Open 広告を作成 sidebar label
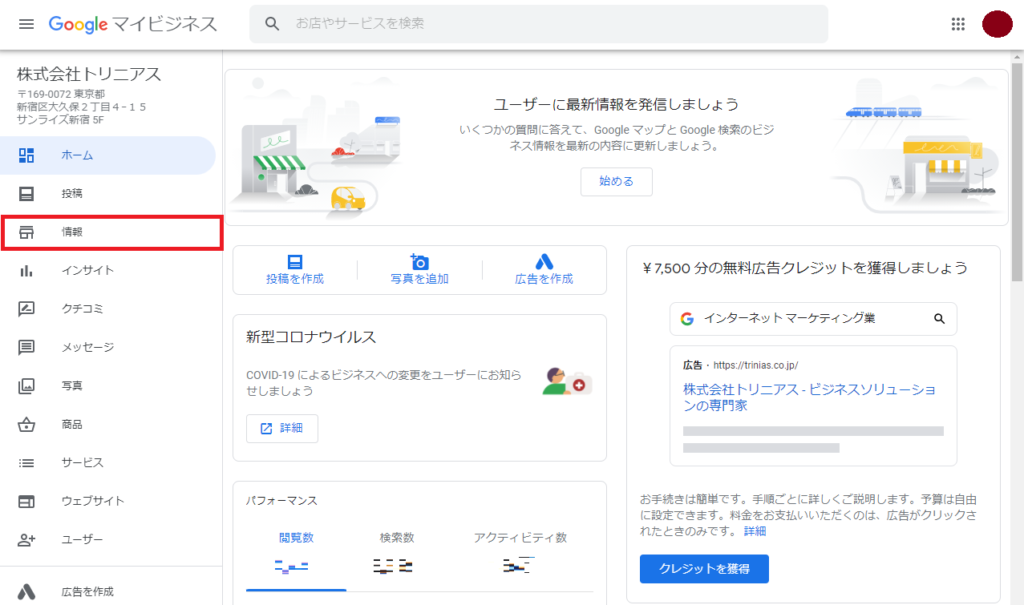This screenshot has height=605, width=1024. [88, 591]
